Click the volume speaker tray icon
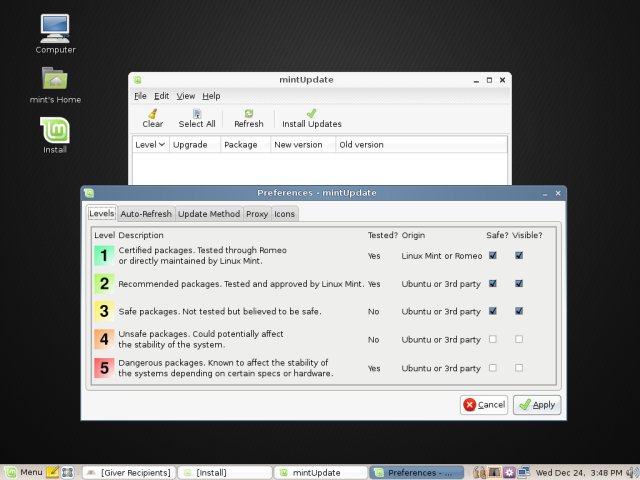640x480 pixels. coord(632,472)
